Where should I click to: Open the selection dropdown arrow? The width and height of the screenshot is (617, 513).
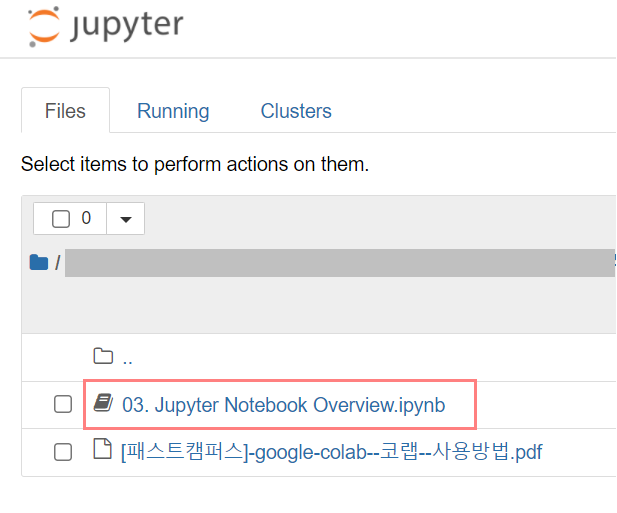click(126, 219)
